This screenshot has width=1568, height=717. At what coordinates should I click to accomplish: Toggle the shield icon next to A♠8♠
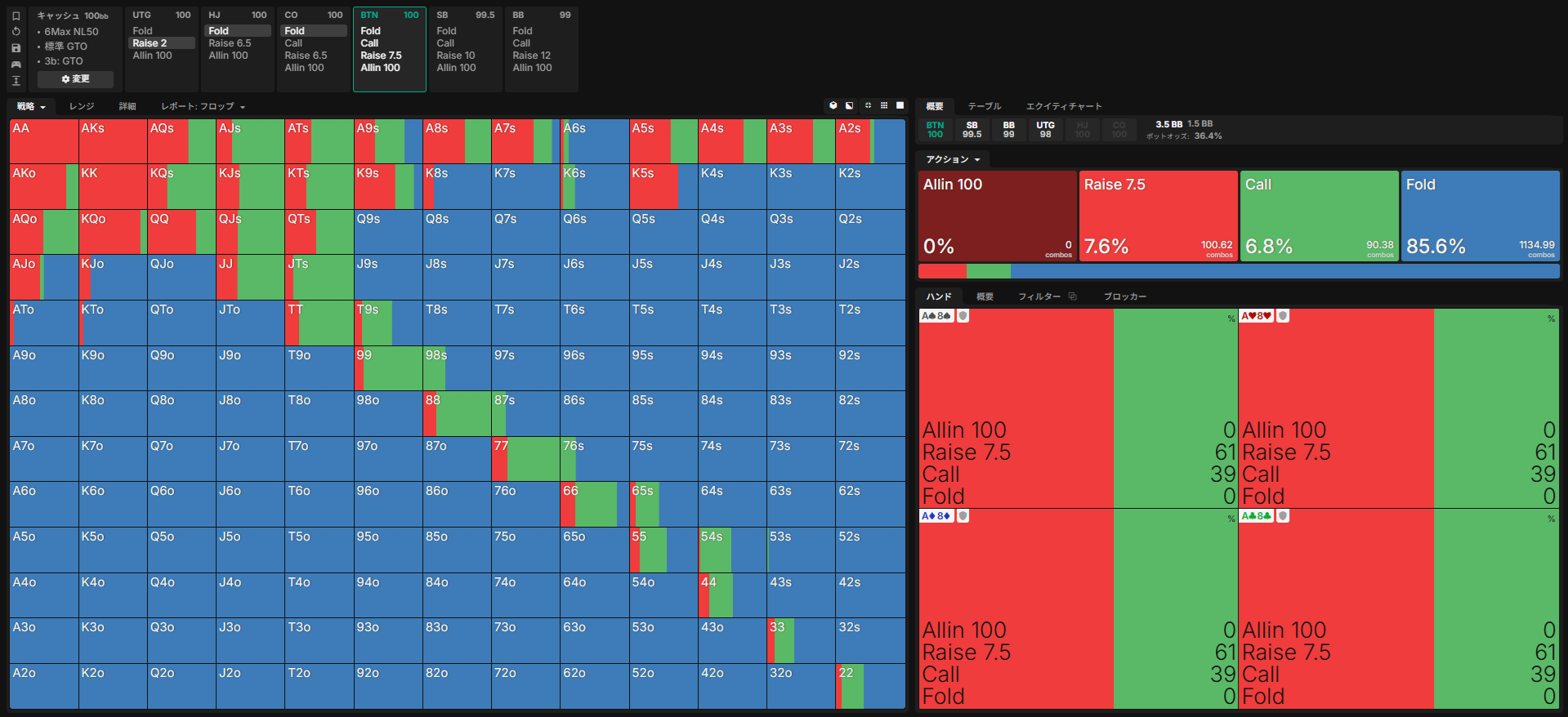963,316
